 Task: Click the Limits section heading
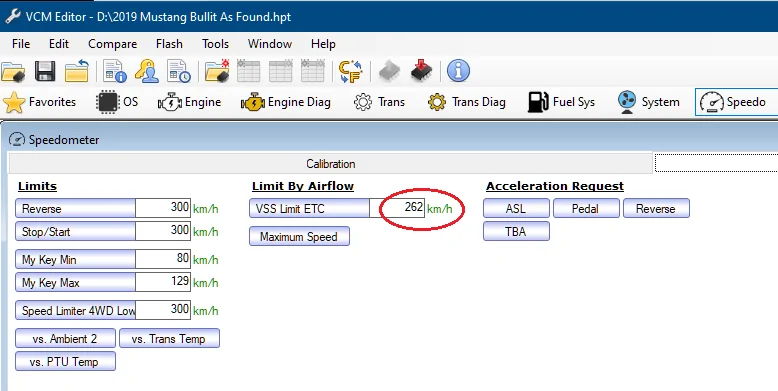point(37,187)
